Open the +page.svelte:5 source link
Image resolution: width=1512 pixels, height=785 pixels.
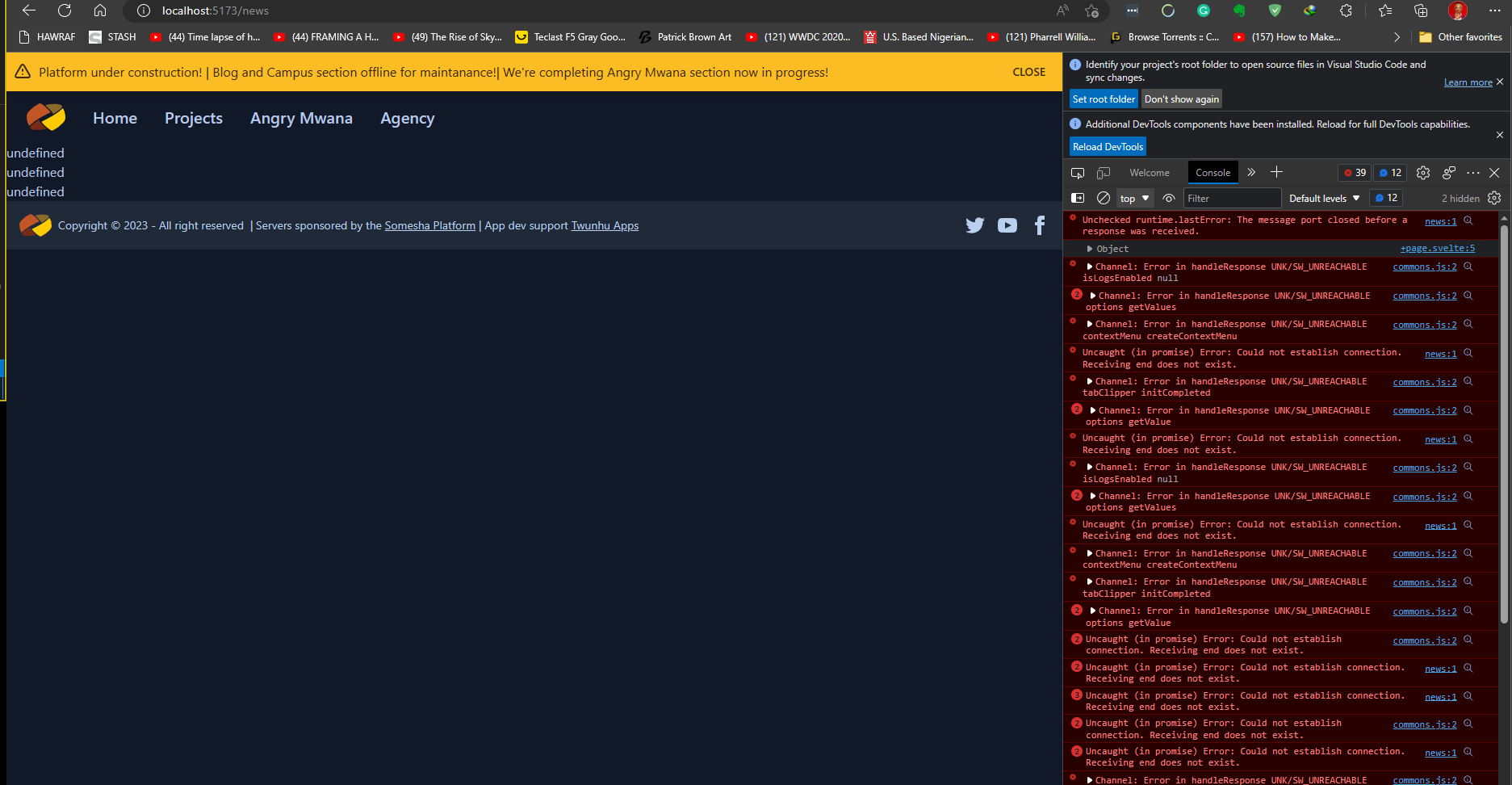coord(1437,249)
